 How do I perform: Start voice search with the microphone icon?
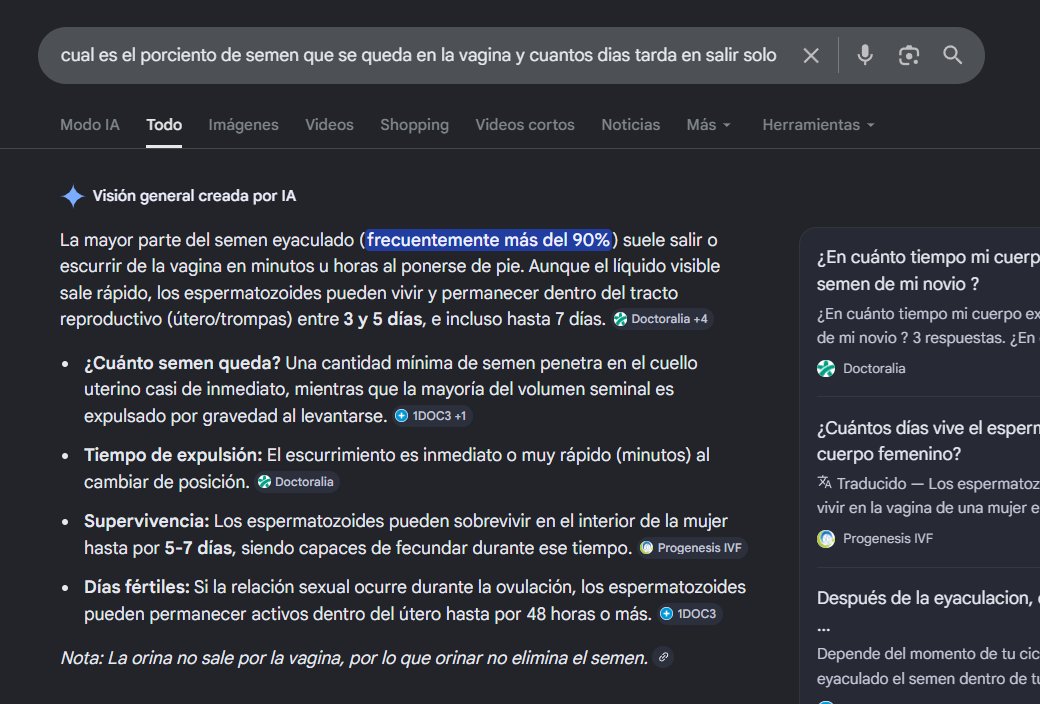click(x=865, y=55)
